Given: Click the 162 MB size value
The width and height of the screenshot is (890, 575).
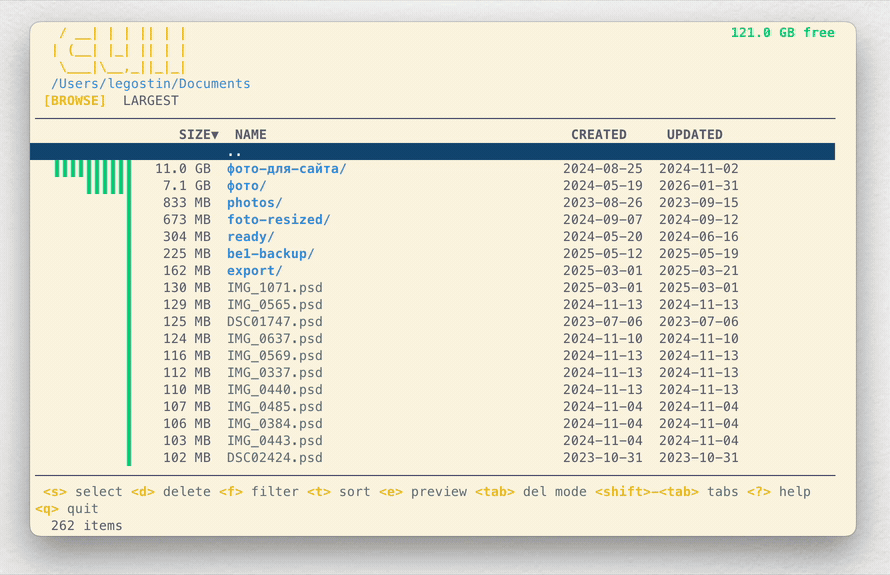Looking at the screenshot, I should 187,271.
